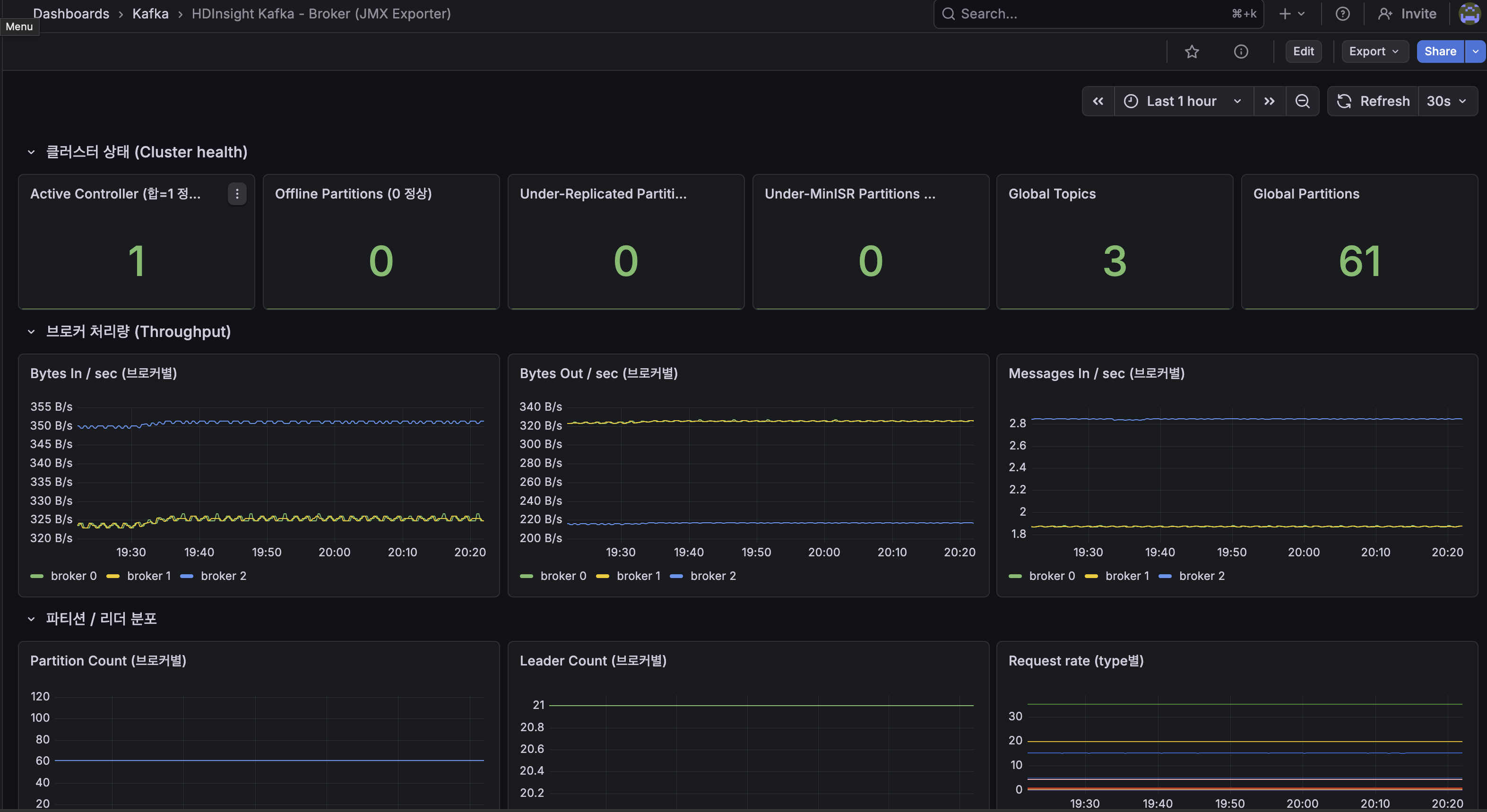This screenshot has width=1487, height=812.
Task: Click the Bytes Out / sec panel title
Action: pyautogui.click(x=599, y=373)
